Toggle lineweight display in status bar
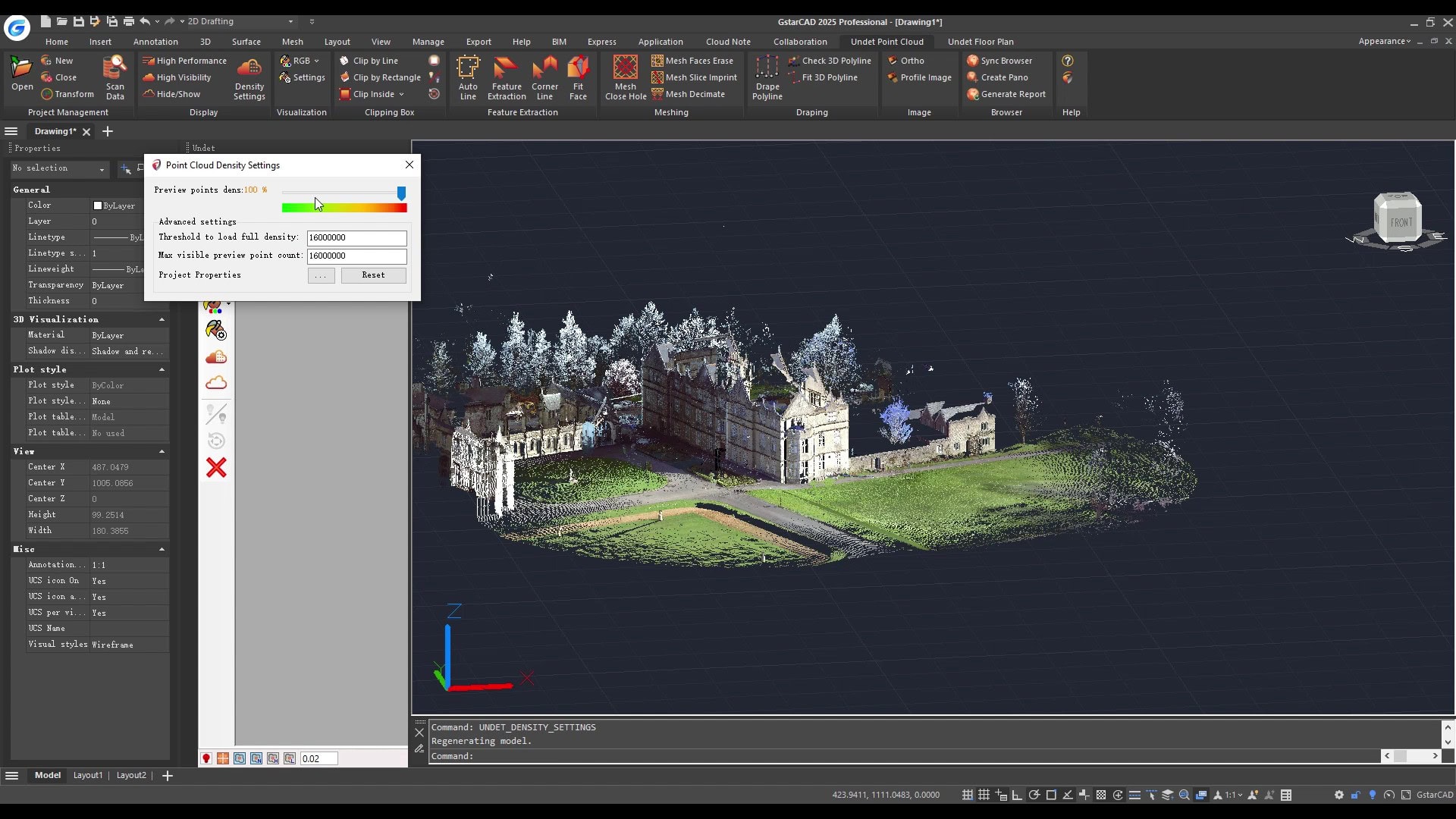Image resolution: width=1456 pixels, height=819 pixels. [x=1134, y=795]
